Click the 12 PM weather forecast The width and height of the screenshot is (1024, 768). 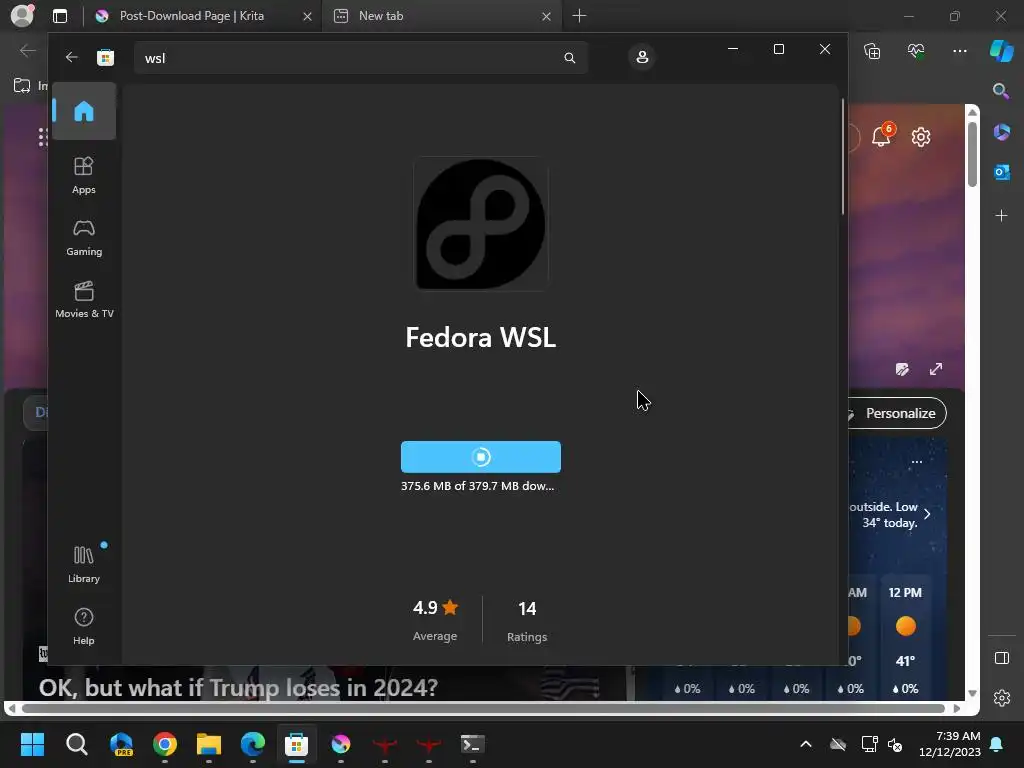(x=905, y=637)
